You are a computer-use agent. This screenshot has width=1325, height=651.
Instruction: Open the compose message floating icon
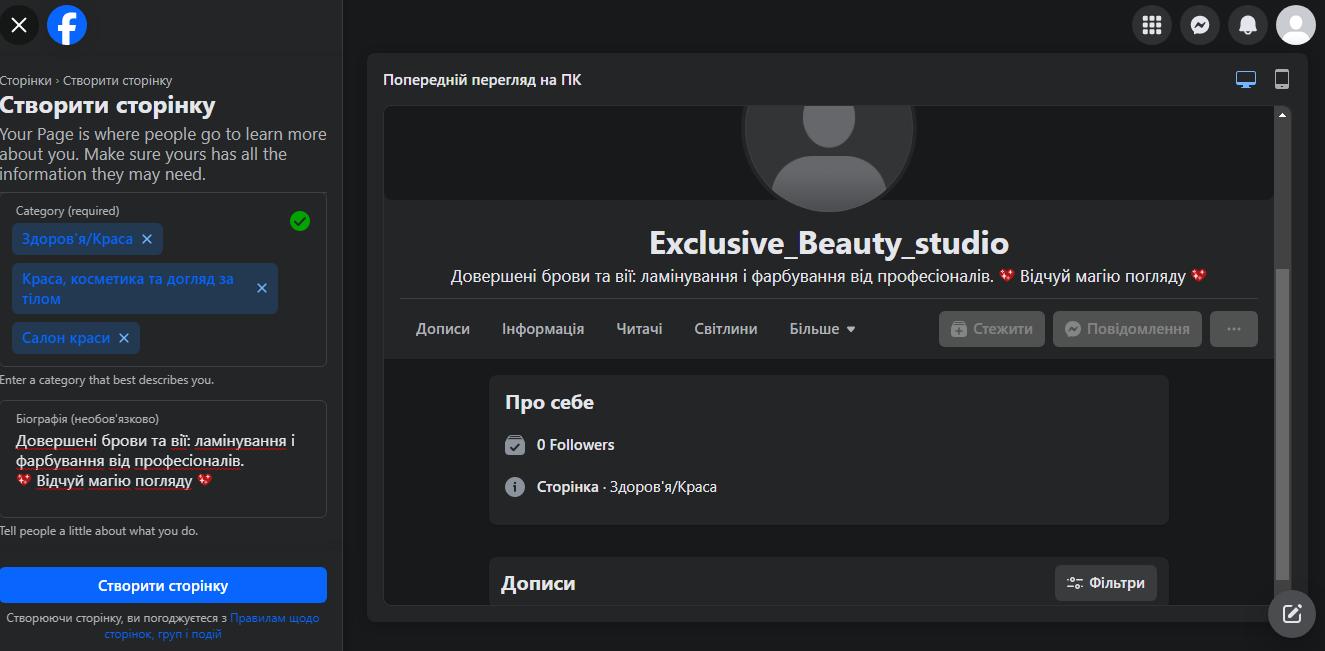coord(1292,614)
